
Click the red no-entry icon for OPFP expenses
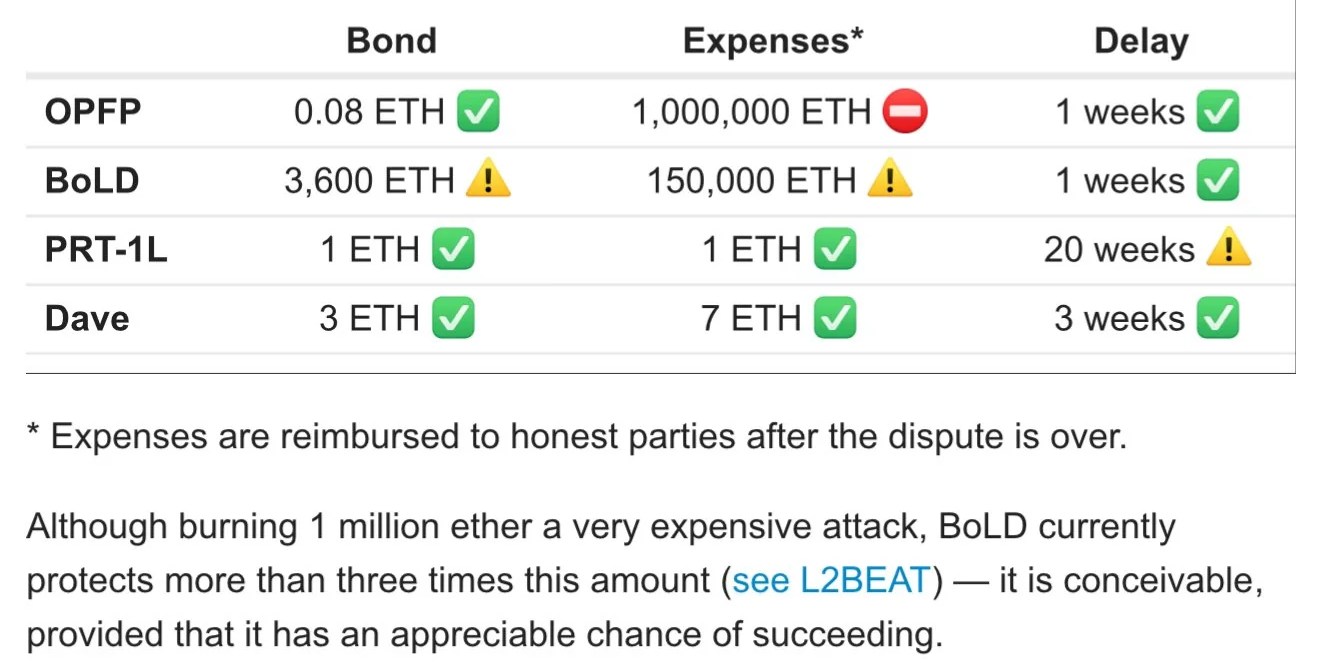(905, 112)
